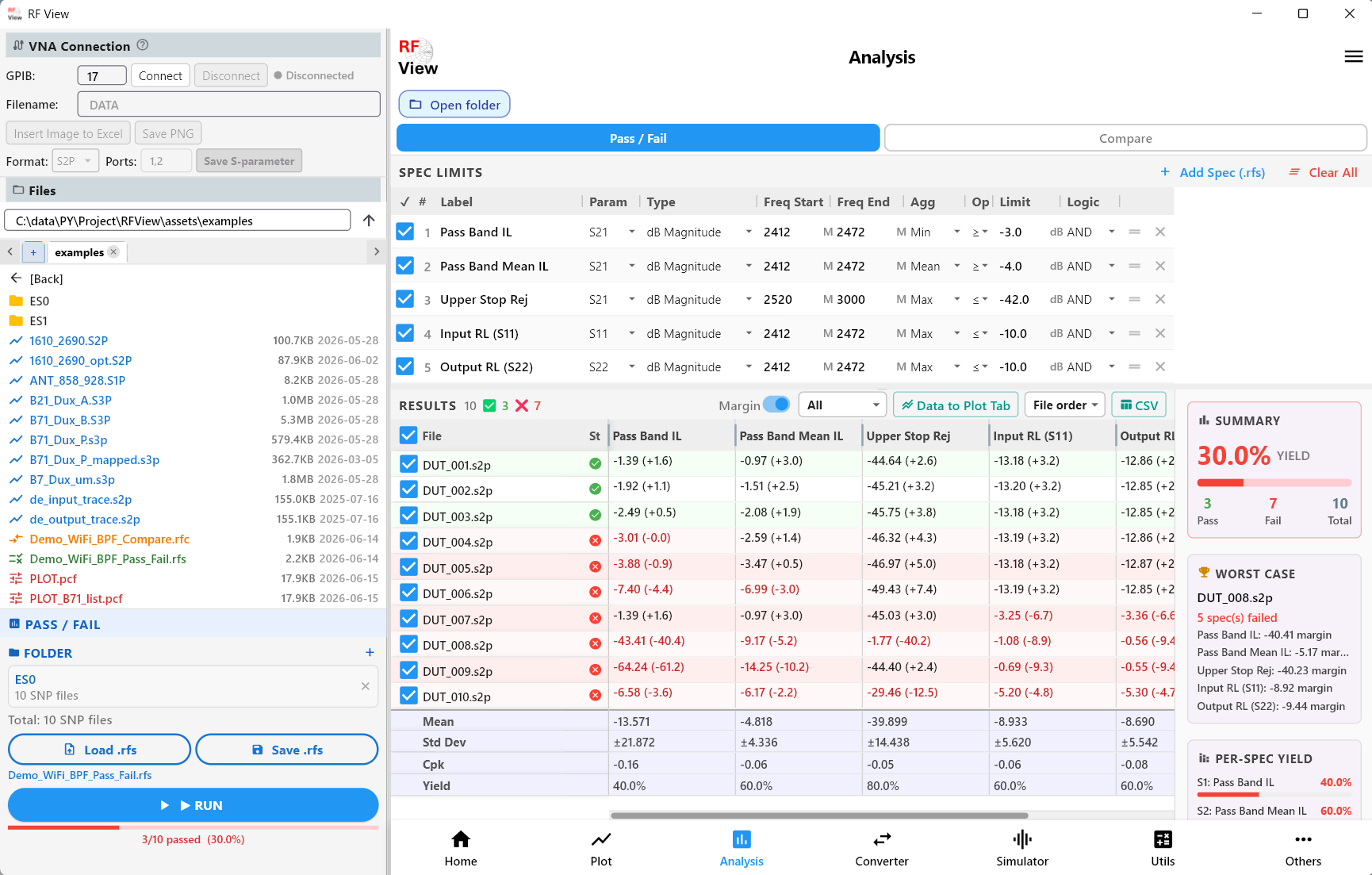Grab the reorder handle for Pass Band Mean IL
The image size is (1372, 875).
(x=1135, y=266)
